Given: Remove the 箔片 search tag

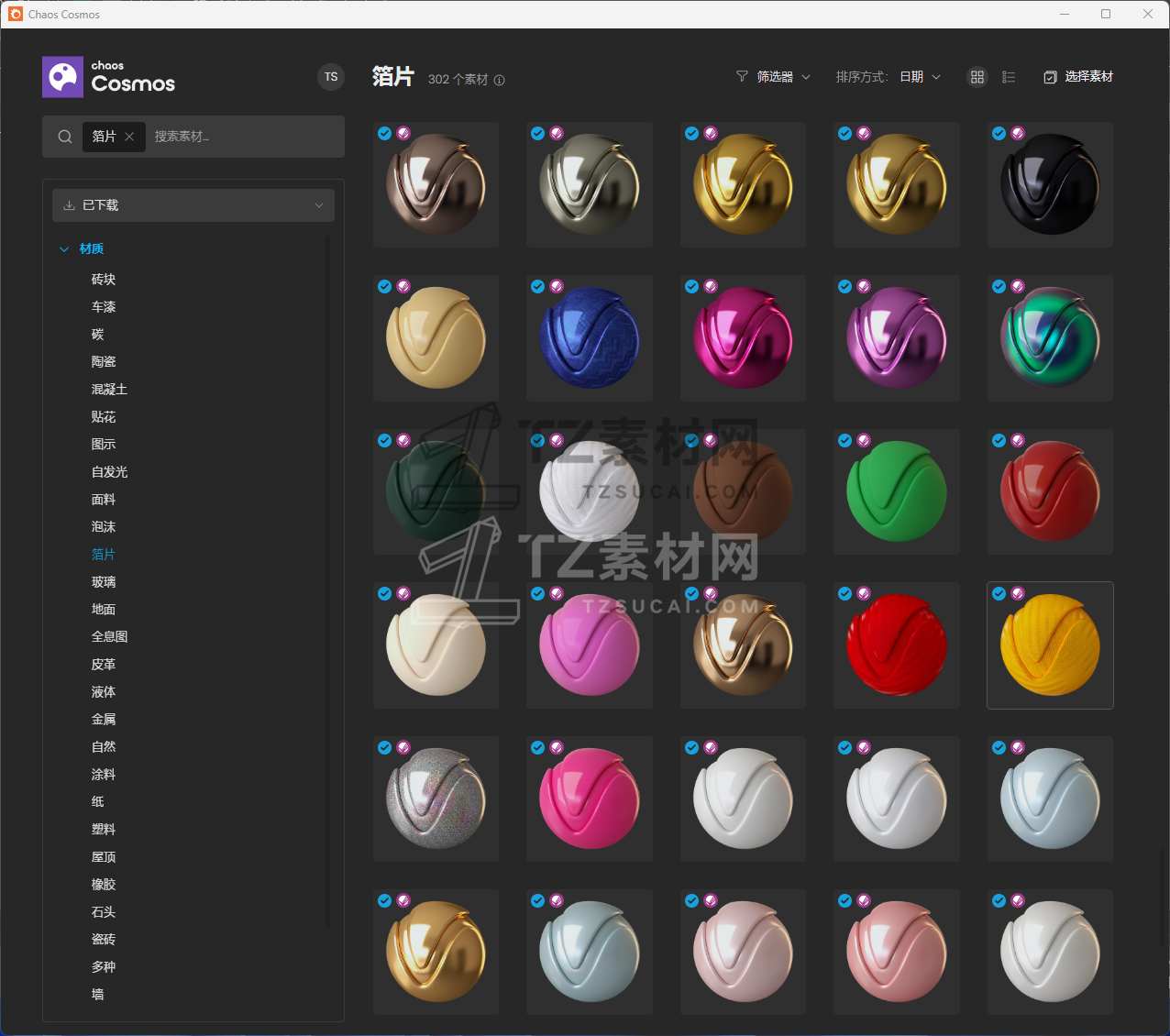Looking at the screenshot, I should (x=129, y=137).
